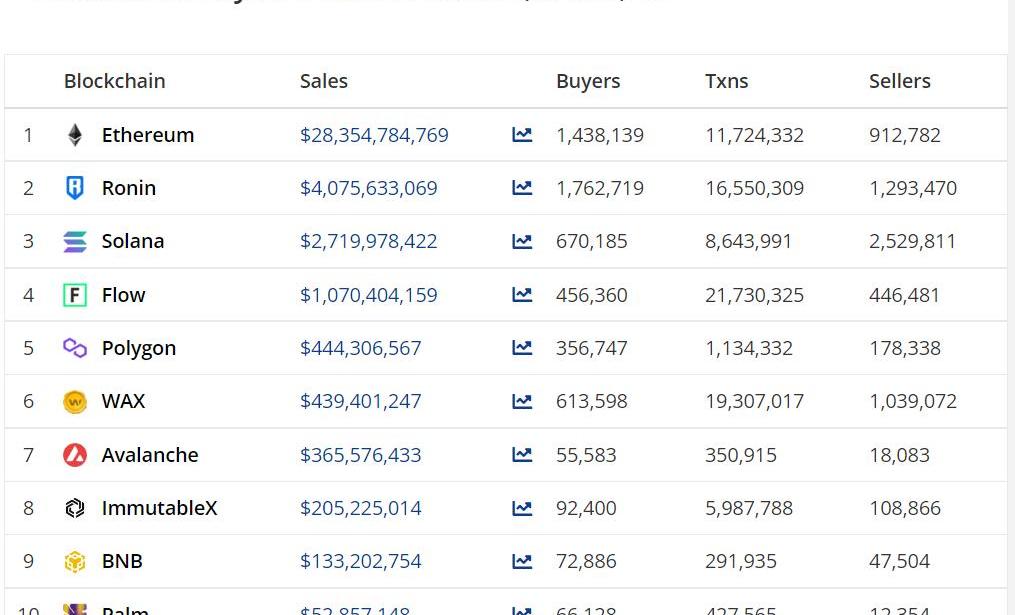Open the sales chart for Polygon
Image resolution: width=1015 pixels, height=615 pixels.
522,348
